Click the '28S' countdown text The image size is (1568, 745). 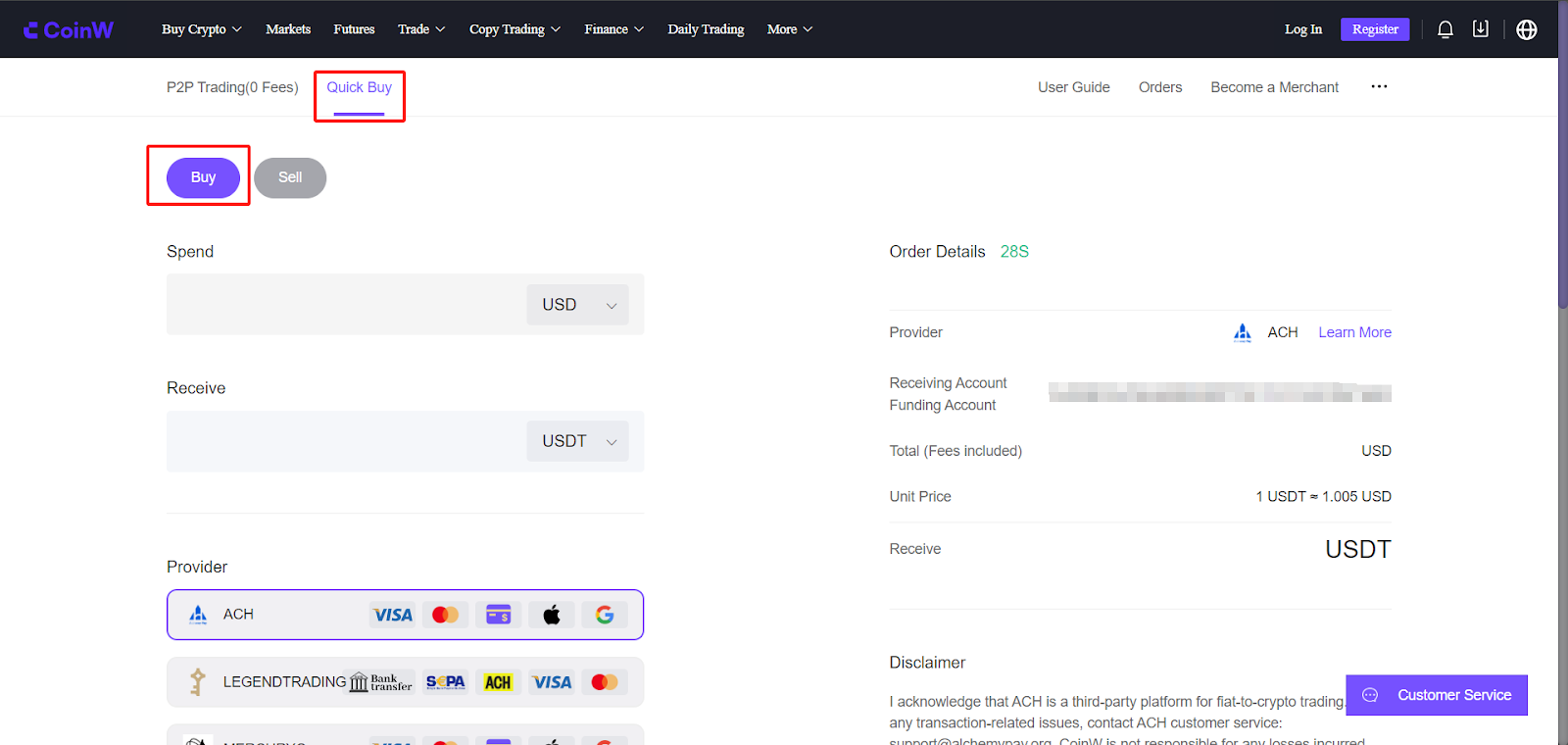pos(1014,252)
